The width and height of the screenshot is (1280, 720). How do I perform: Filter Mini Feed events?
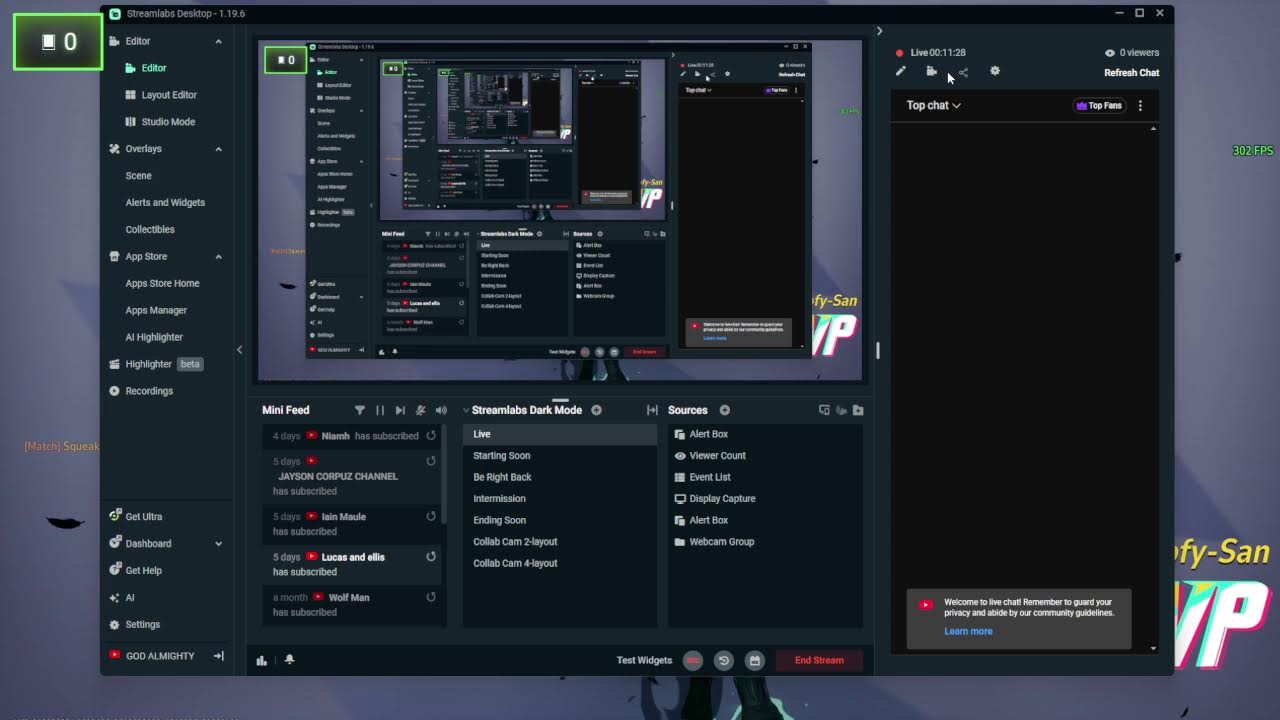360,410
